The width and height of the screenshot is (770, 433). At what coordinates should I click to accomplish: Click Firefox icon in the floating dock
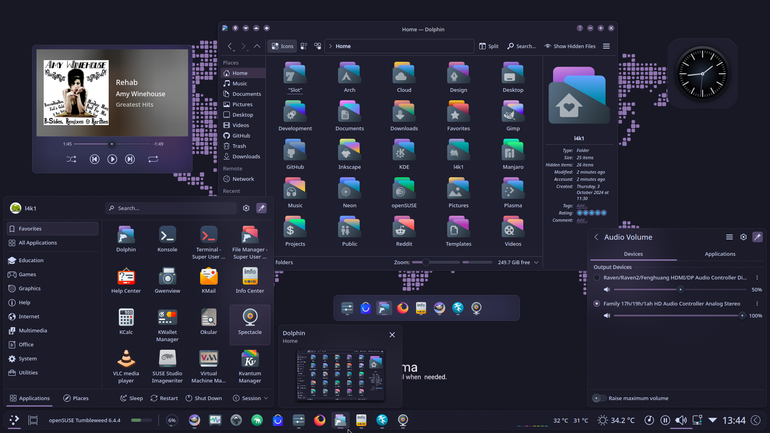coord(403,308)
